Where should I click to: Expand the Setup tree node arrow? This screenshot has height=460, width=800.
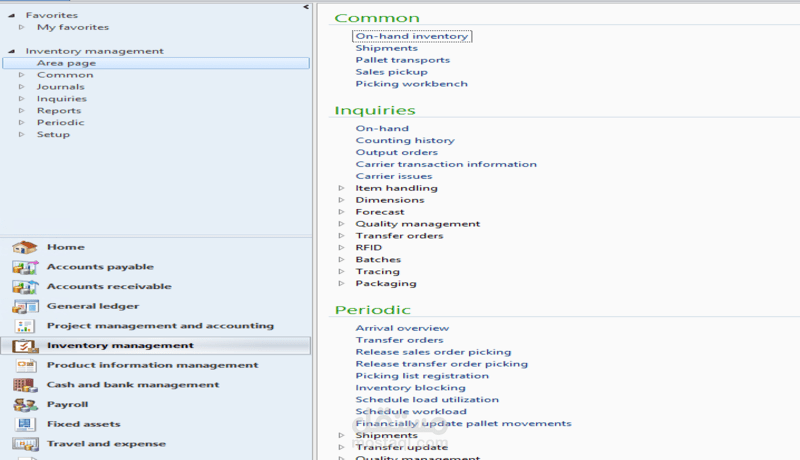[21, 135]
